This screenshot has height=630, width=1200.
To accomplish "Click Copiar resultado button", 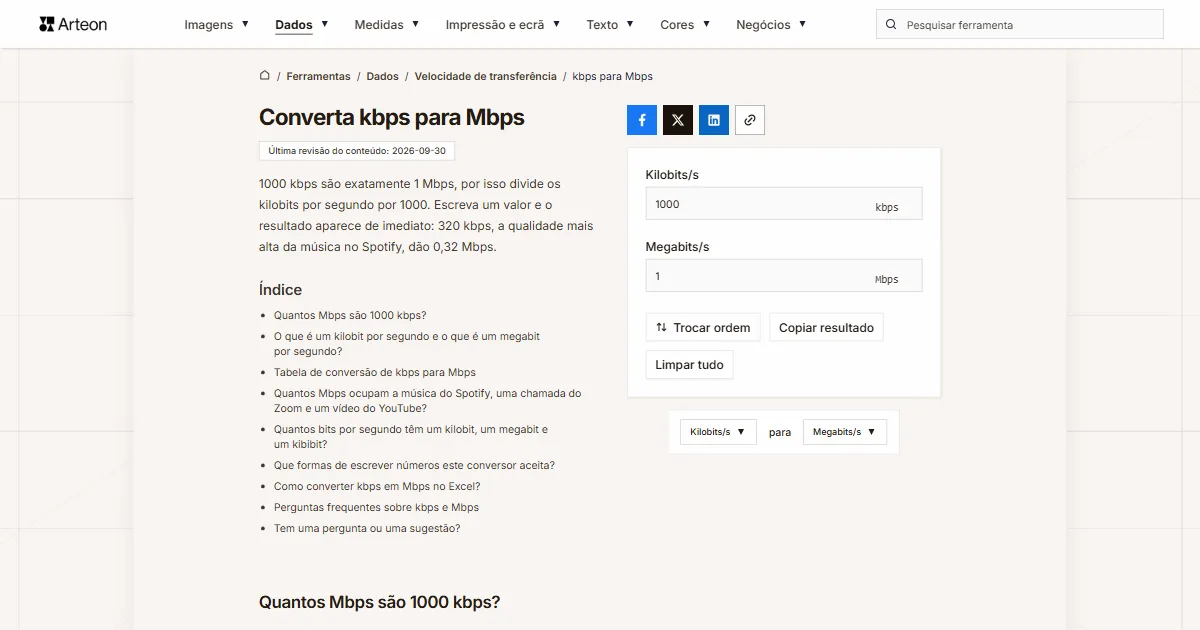I will pos(826,327).
